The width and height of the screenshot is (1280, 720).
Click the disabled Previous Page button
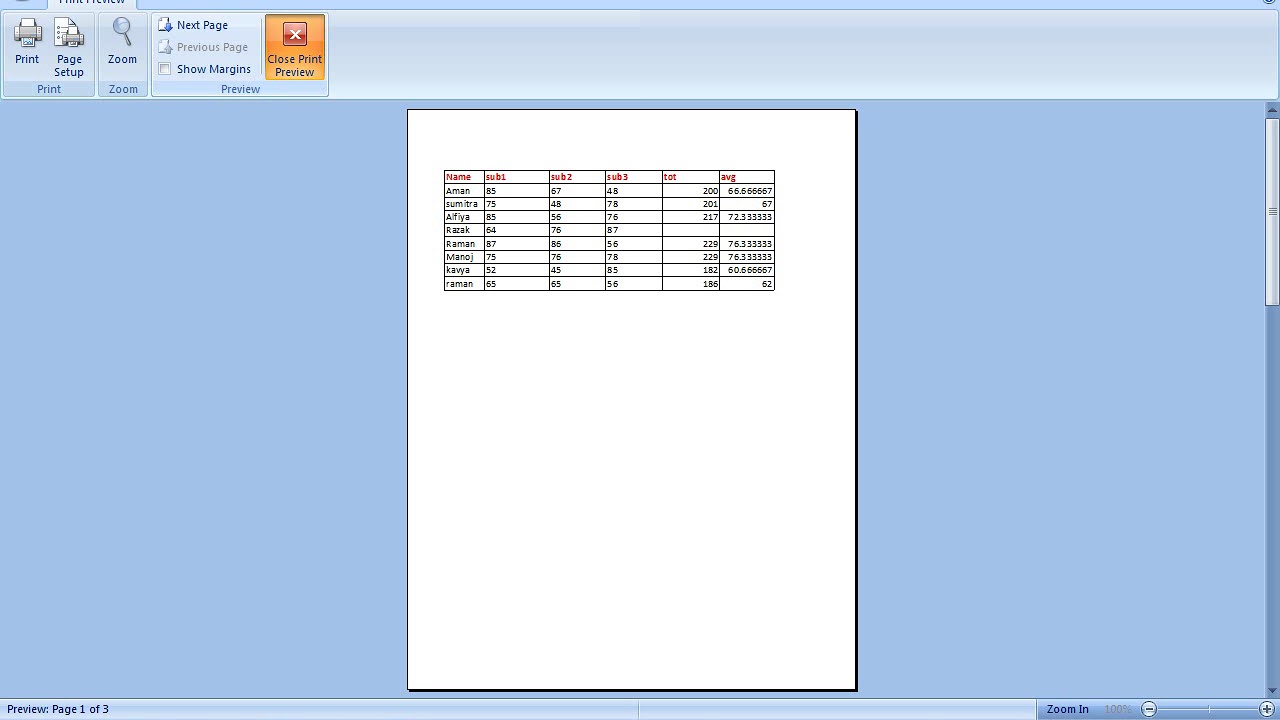pyautogui.click(x=203, y=47)
